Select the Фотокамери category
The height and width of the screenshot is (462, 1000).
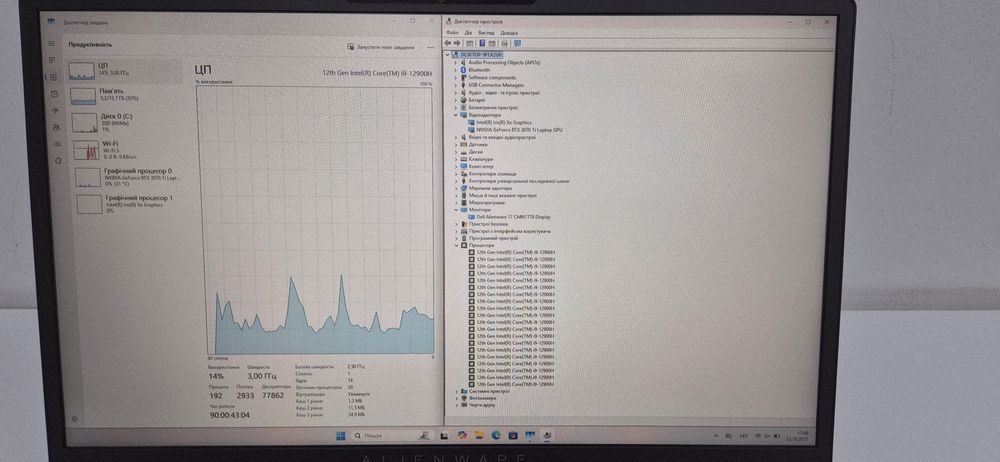pos(480,398)
